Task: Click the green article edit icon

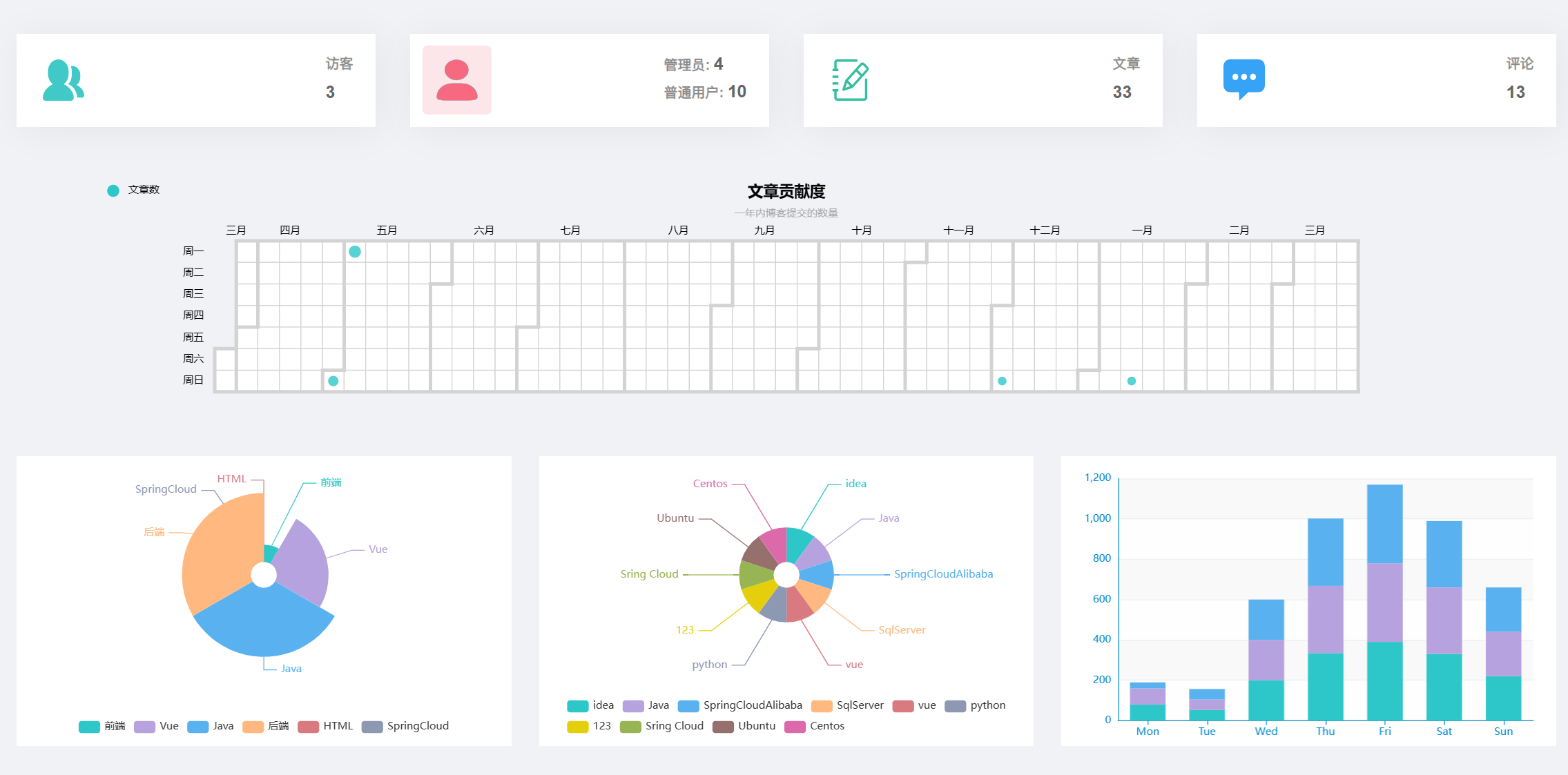Action: coord(850,80)
